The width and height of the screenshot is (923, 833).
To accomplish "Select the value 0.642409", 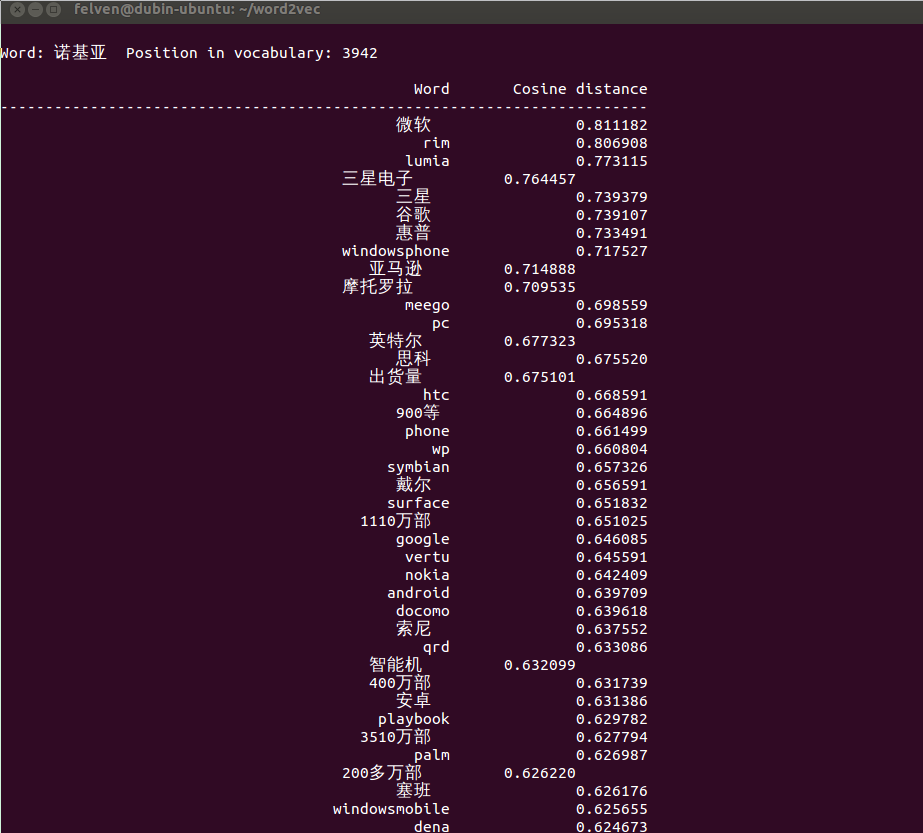I will click(612, 575).
